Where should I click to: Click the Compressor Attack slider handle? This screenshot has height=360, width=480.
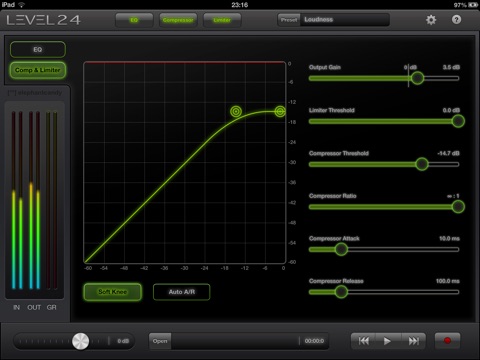click(x=341, y=249)
